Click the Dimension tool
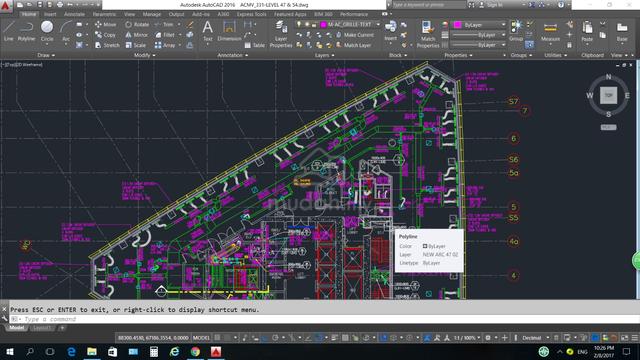The width and height of the screenshot is (640, 360). (229, 31)
